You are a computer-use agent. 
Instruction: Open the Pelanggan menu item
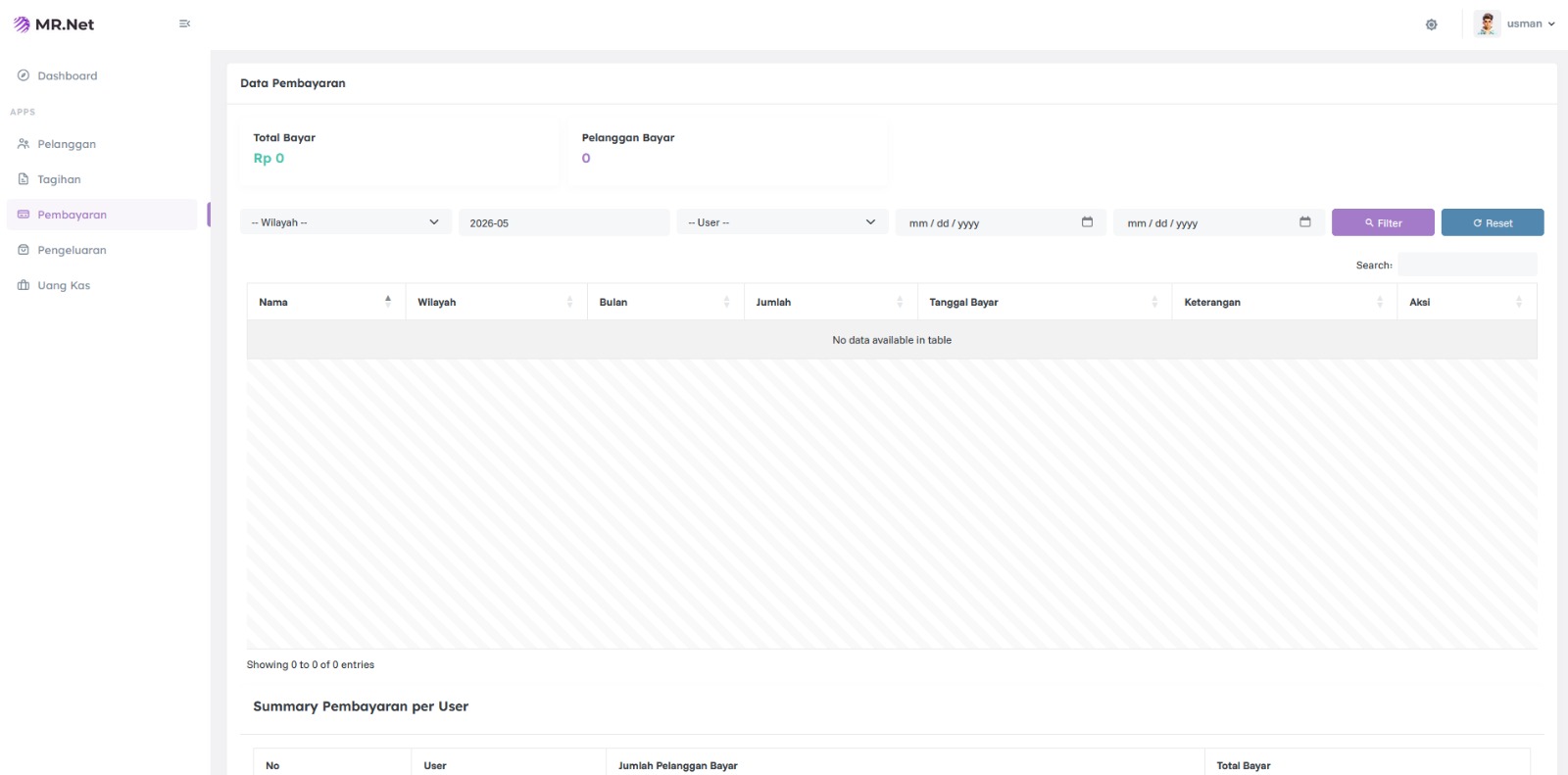[x=67, y=144]
